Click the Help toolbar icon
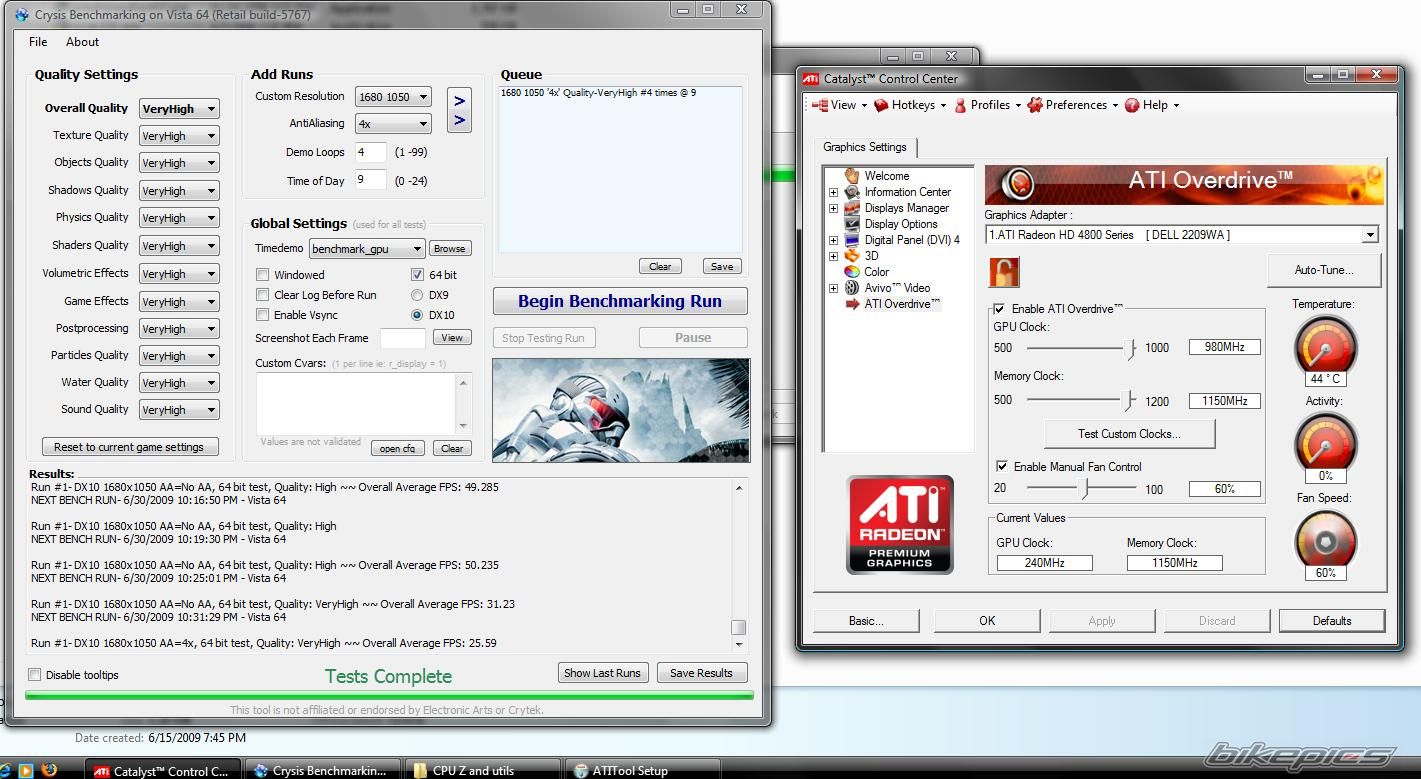 pyautogui.click(x=1132, y=105)
